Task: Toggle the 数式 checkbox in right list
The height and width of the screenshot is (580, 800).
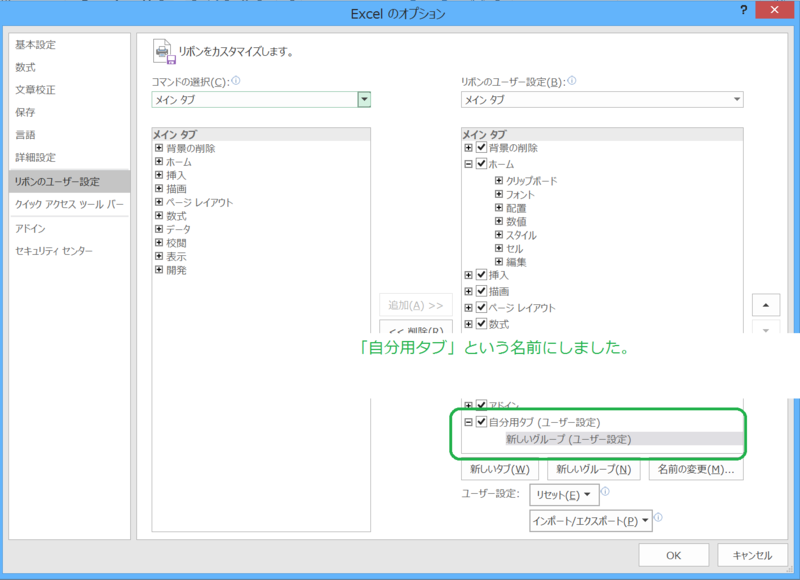Action: click(481, 323)
